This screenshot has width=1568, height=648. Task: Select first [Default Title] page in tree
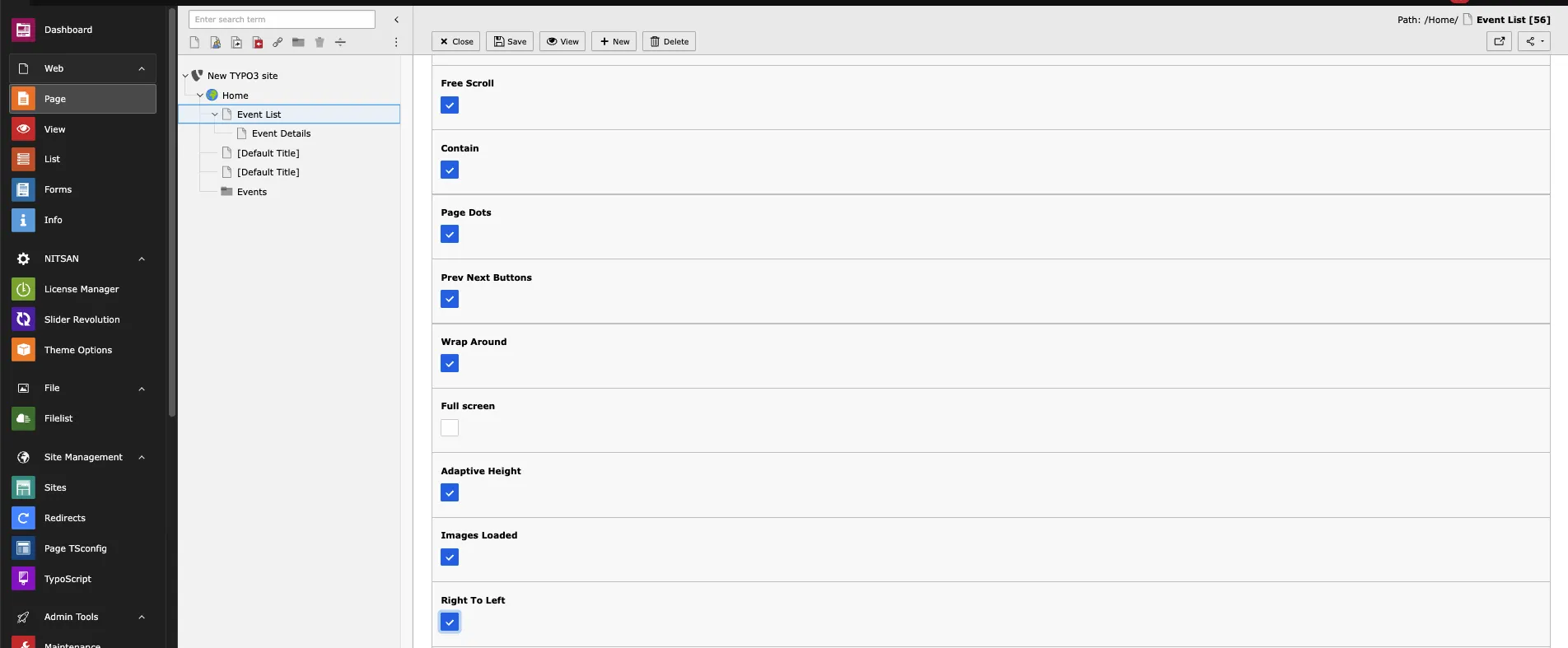click(x=268, y=153)
